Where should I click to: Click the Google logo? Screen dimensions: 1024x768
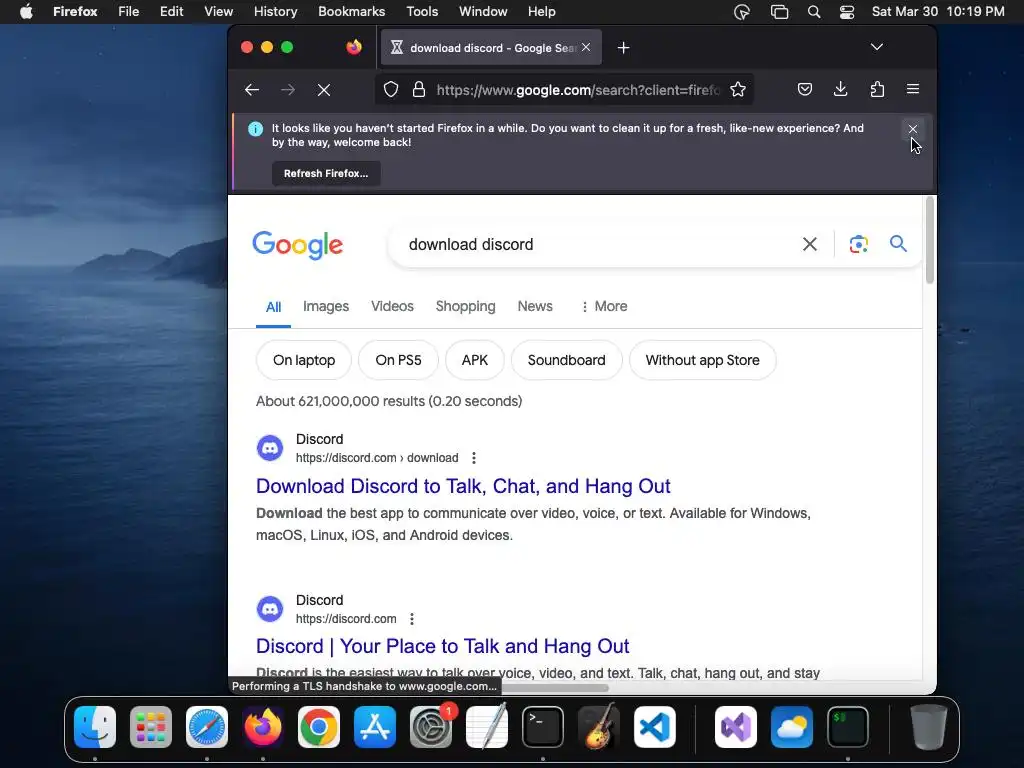pyautogui.click(x=298, y=245)
